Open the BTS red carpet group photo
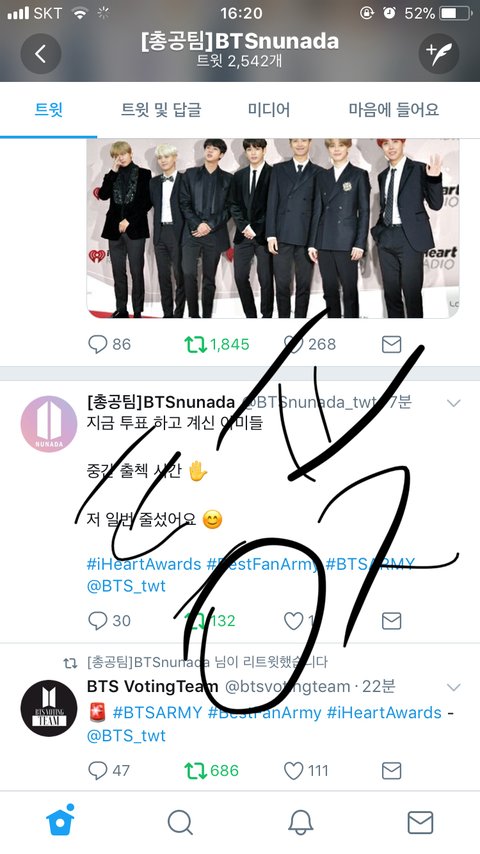This screenshot has width=480, height=854. (x=272, y=228)
